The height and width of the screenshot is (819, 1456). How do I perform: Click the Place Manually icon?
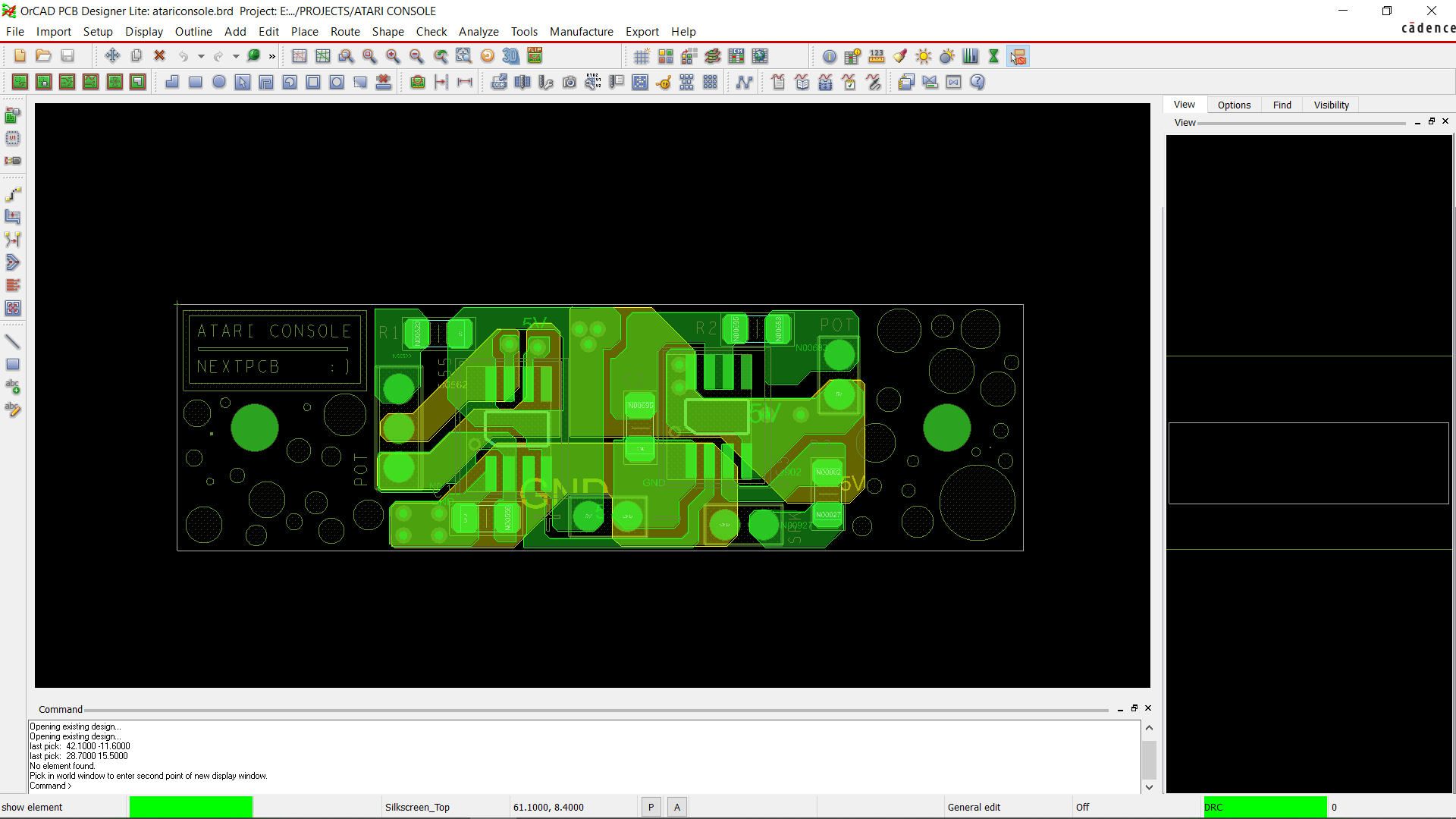[13, 116]
